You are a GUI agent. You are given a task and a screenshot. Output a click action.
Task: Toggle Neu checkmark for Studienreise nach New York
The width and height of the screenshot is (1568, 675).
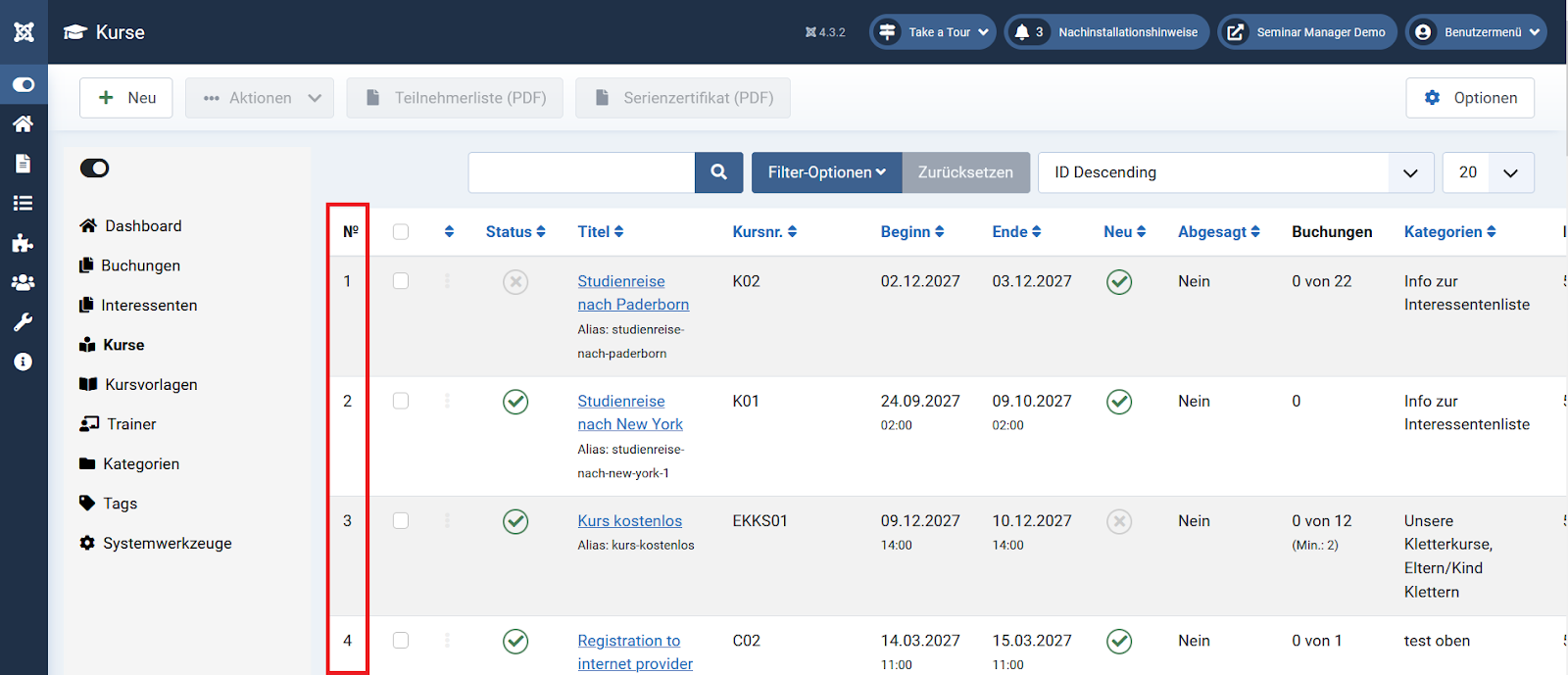click(1119, 402)
